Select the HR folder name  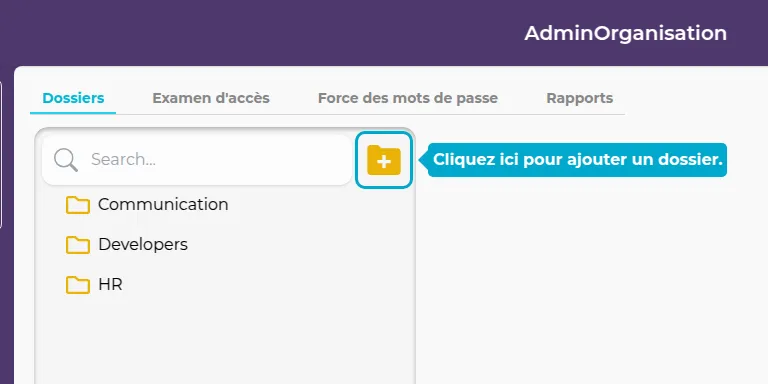(110, 285)
